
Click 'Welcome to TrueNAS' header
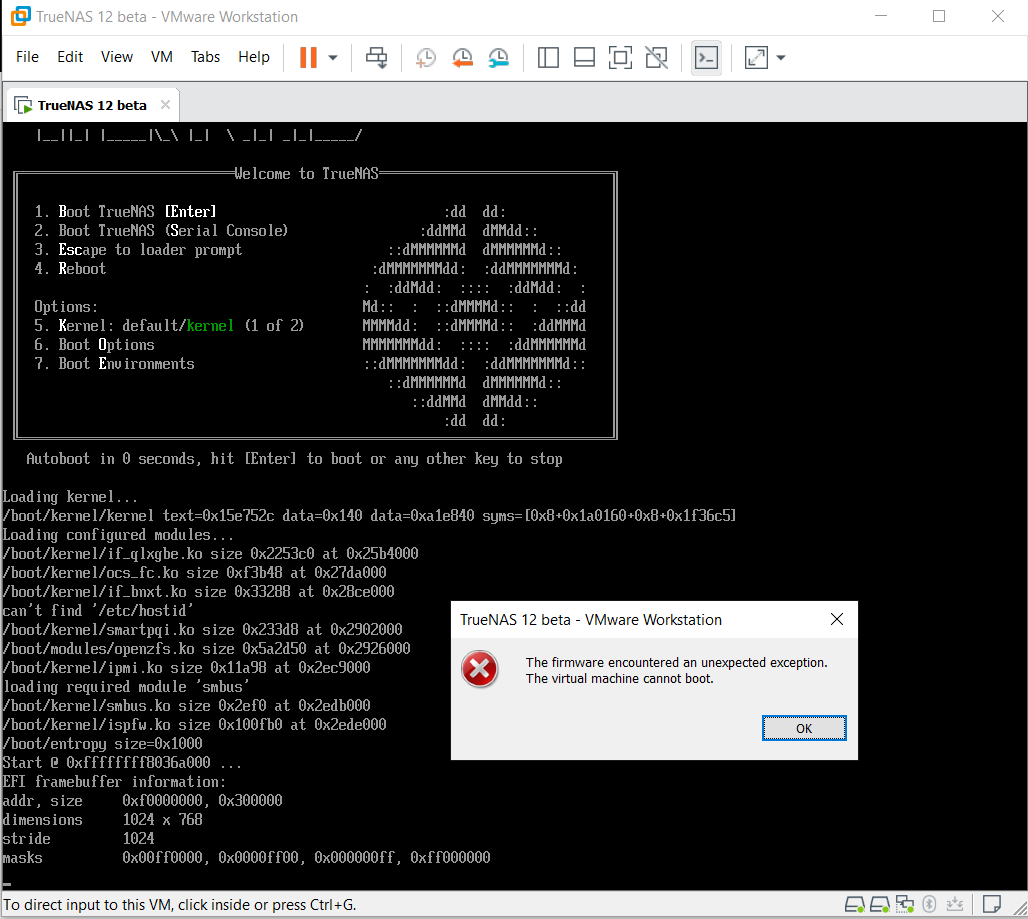click(x=307, y=174)
